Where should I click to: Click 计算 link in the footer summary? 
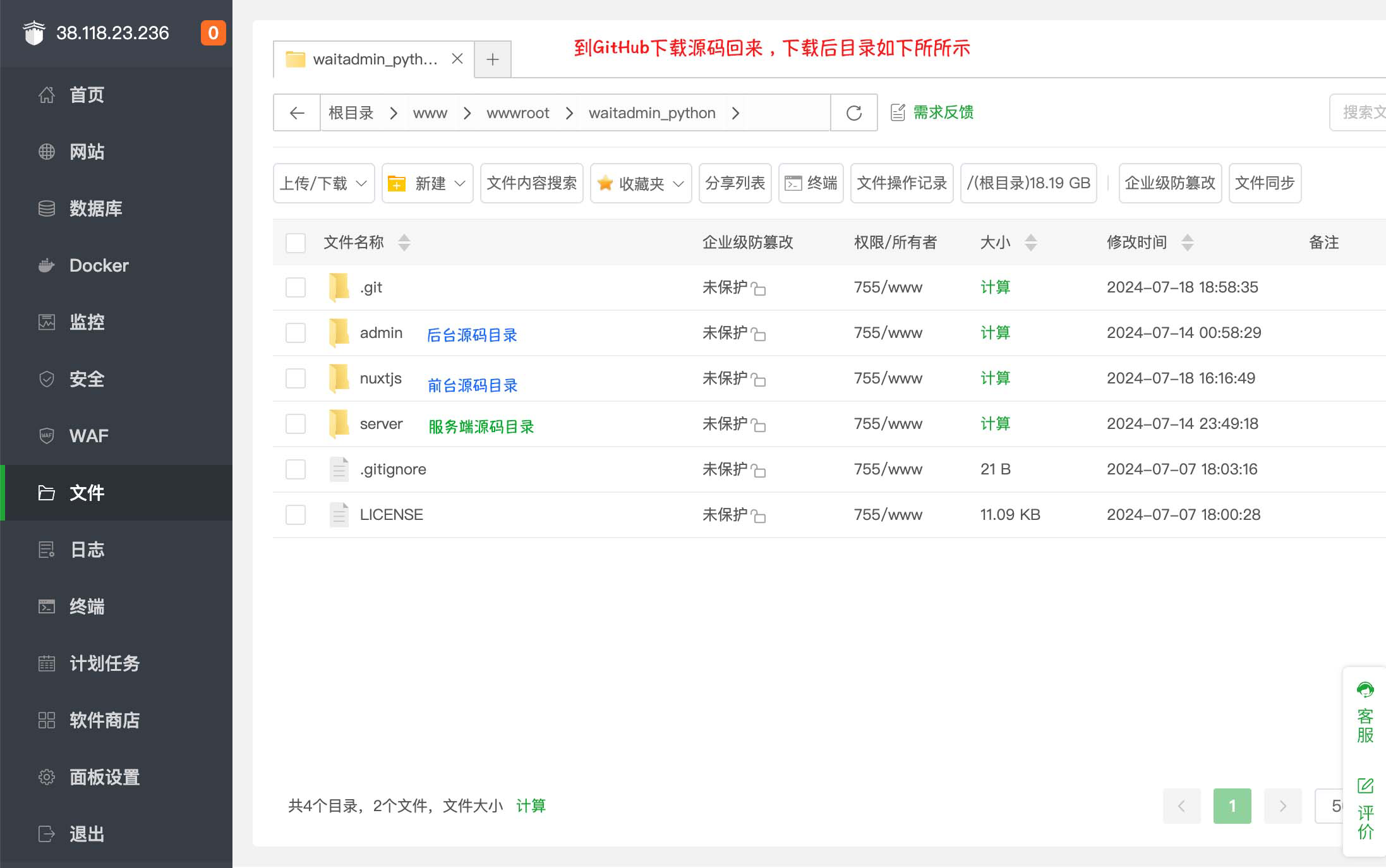pos(531,805)
